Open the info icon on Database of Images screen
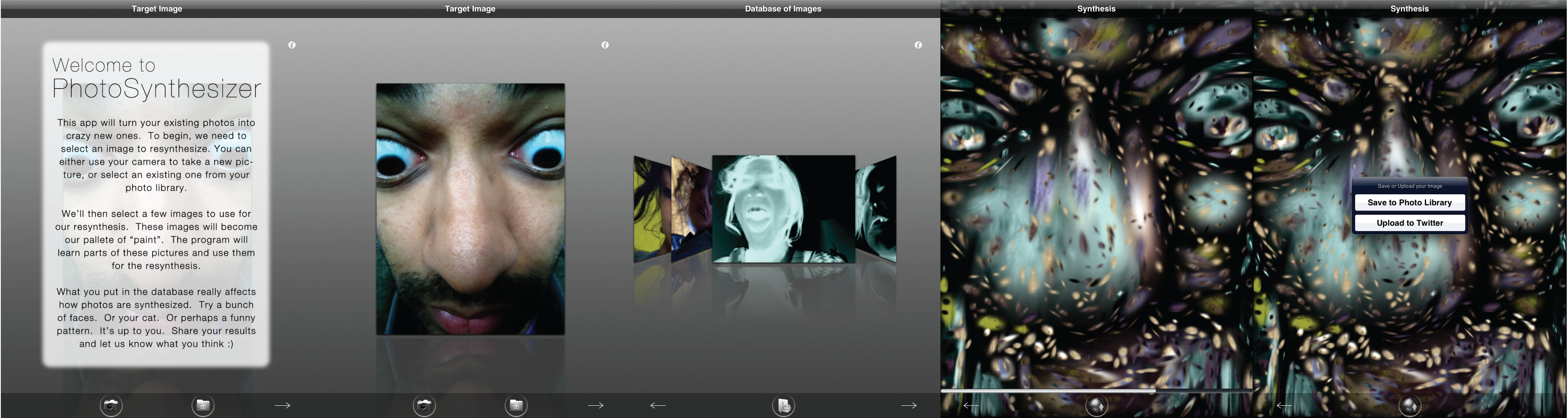This screenshot has width=1568, height=418. [918, 45]
